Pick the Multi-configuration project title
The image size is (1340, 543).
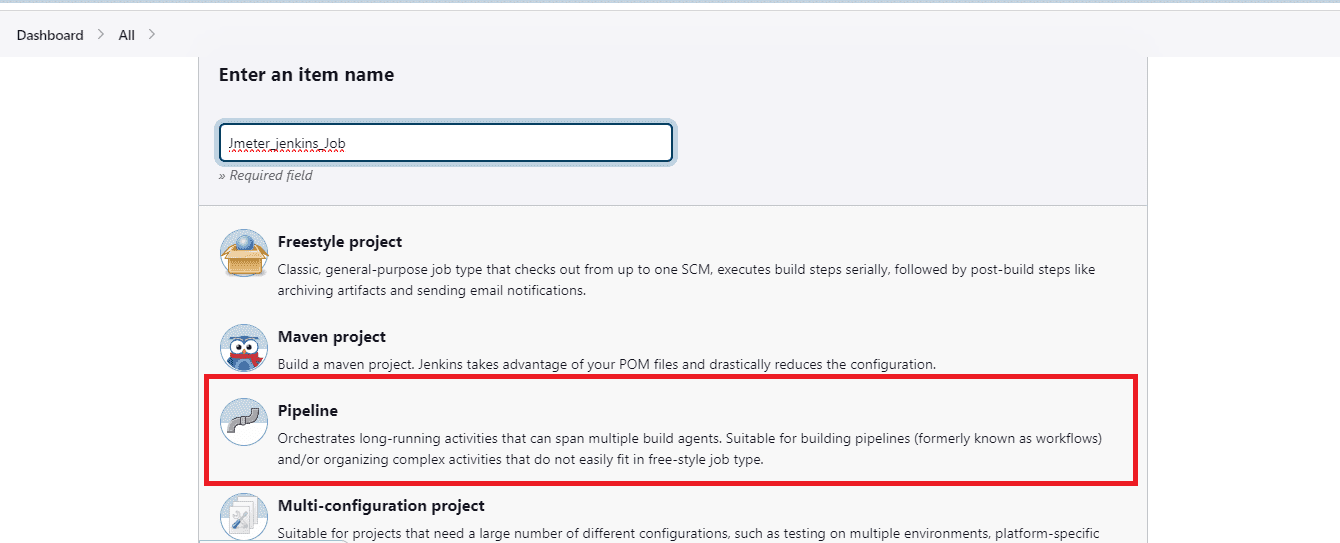coord(381,506)
